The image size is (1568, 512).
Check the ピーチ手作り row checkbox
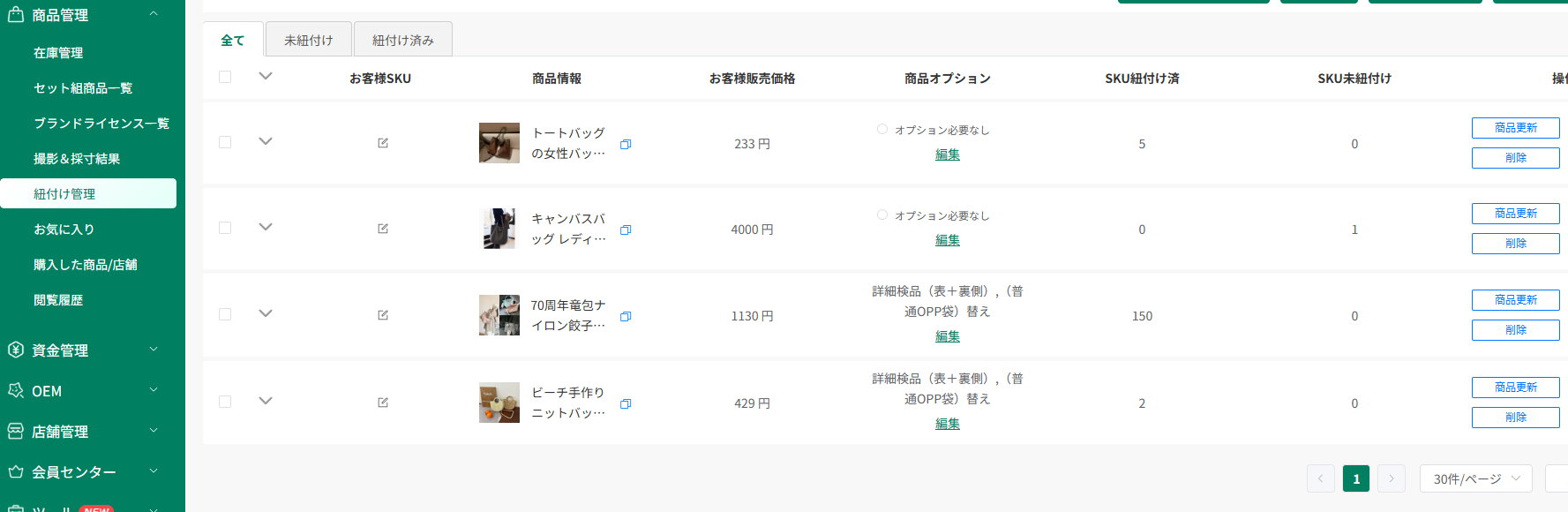225,402
